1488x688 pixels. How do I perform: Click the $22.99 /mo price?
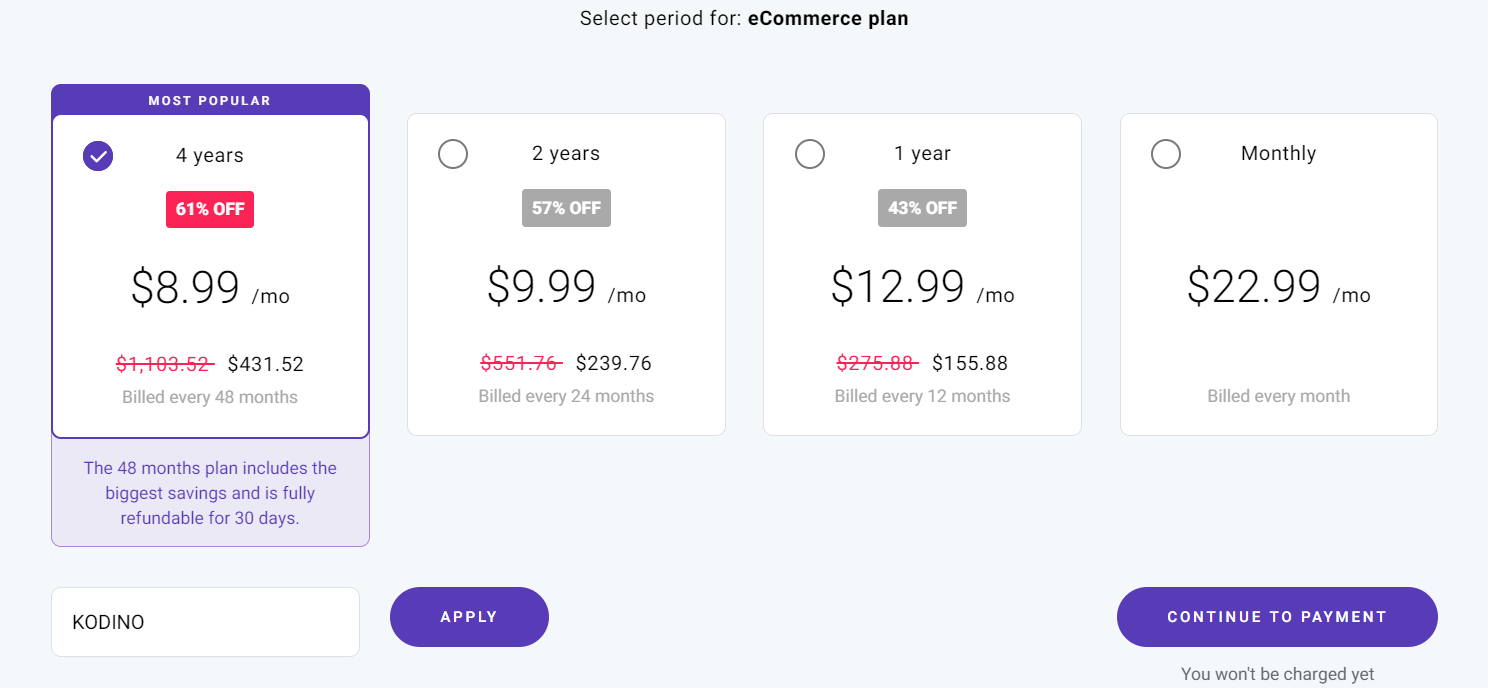click(x=1278, y=287)
